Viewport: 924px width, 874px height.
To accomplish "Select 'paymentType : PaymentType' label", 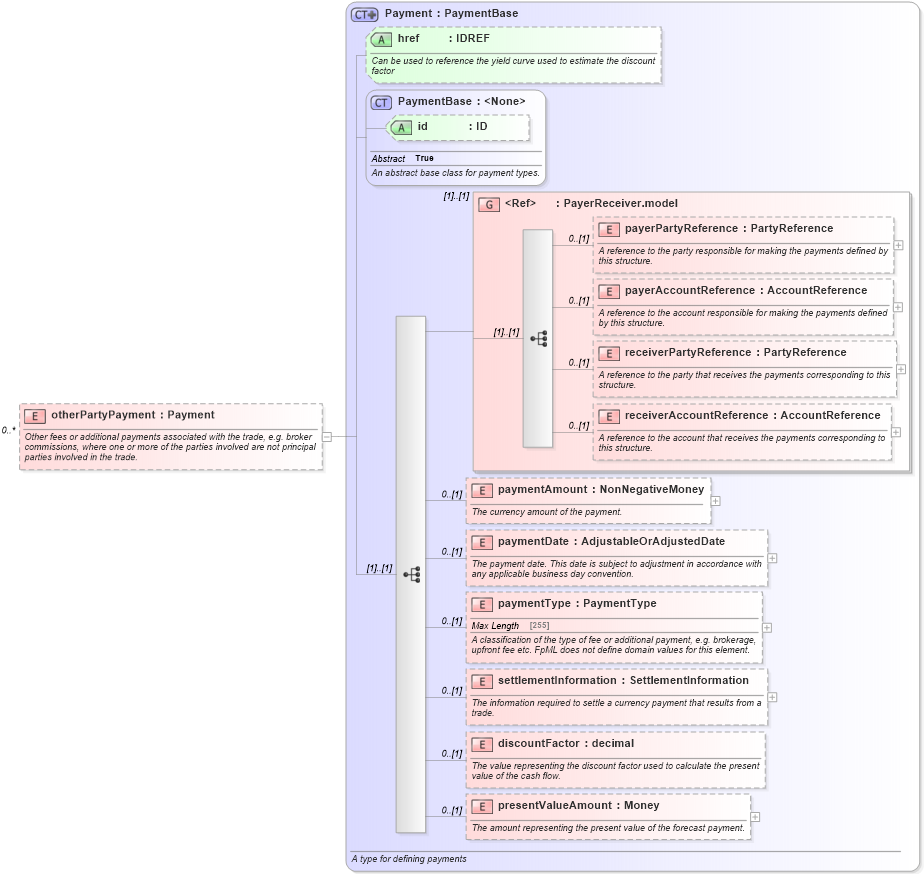I will (x=577, y=603).
